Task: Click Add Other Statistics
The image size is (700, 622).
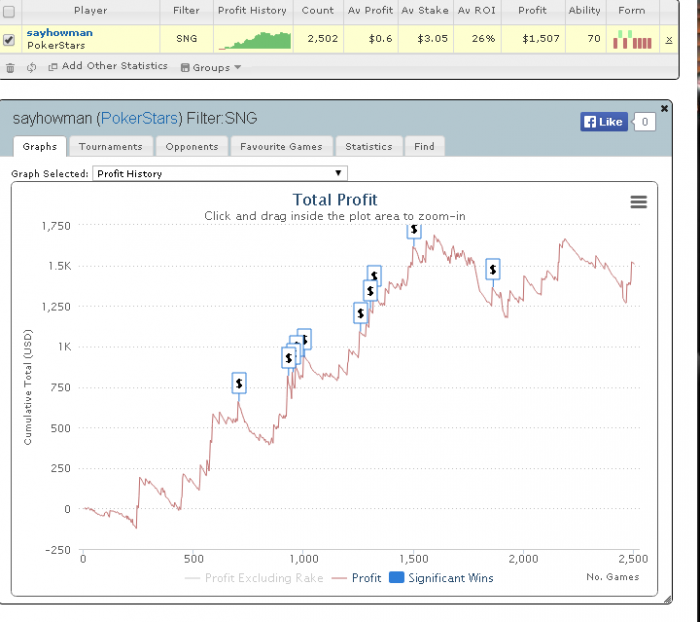Action: click(x=108, y=66)
